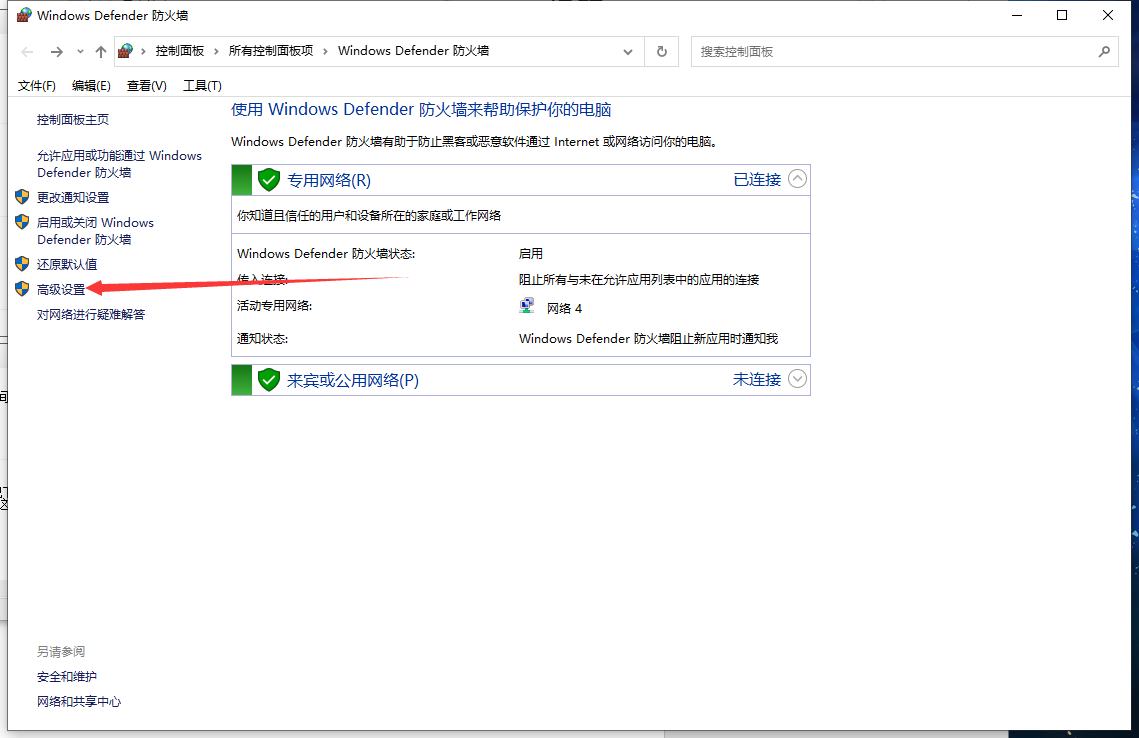Open the address bar dropdown arrow

coord(628,51)
